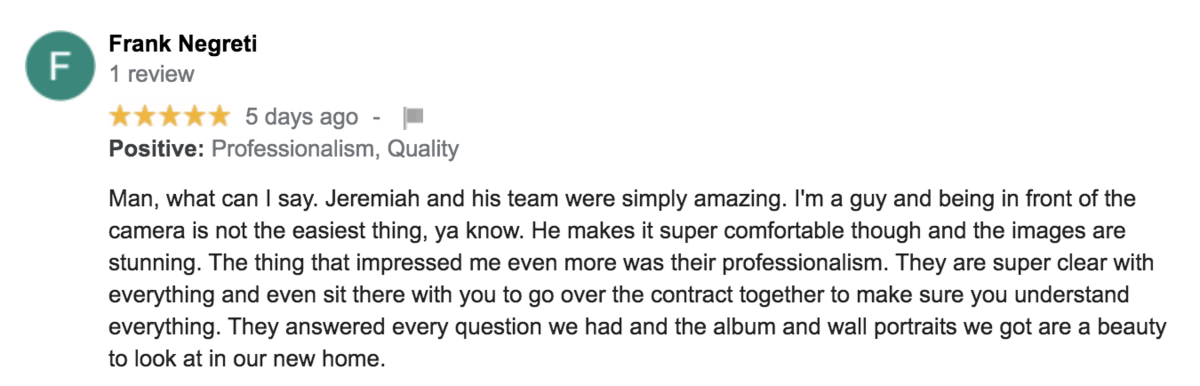1200x386 pixels.
Task: Click the '5 days ago' timestamp
Action: click(x=301, y=117)
